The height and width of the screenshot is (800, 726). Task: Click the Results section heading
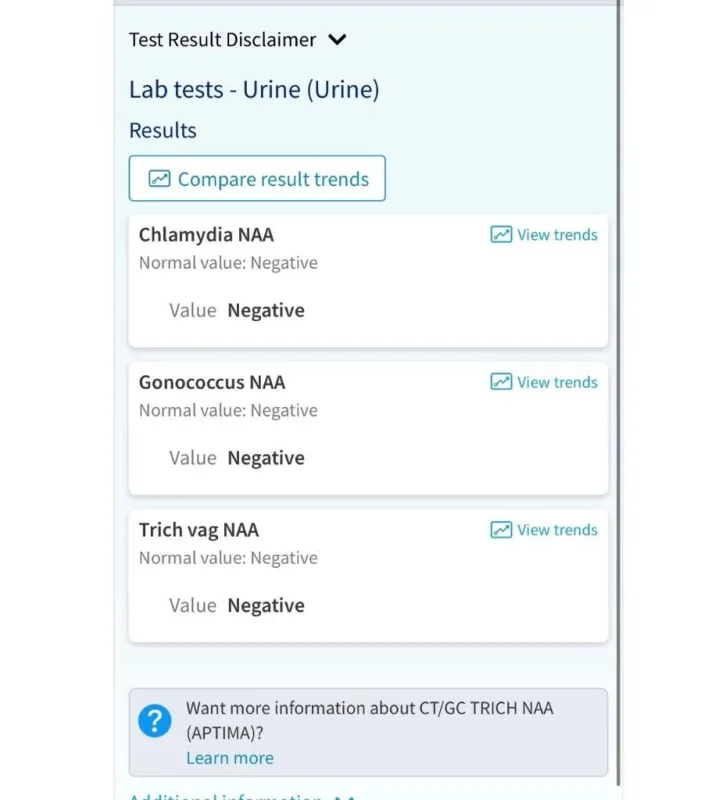(163, 130)
